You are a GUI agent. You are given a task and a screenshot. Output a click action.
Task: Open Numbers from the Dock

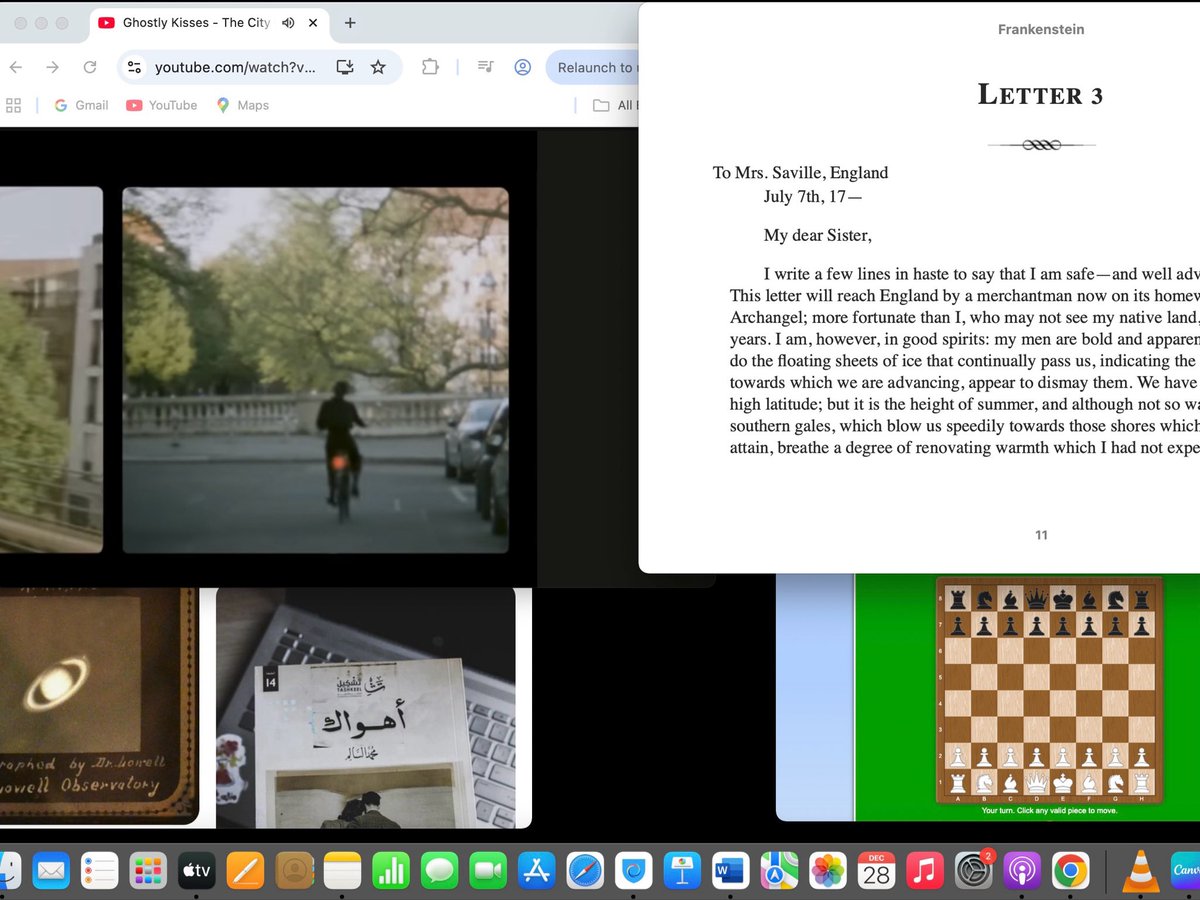[x=391, y=871]
